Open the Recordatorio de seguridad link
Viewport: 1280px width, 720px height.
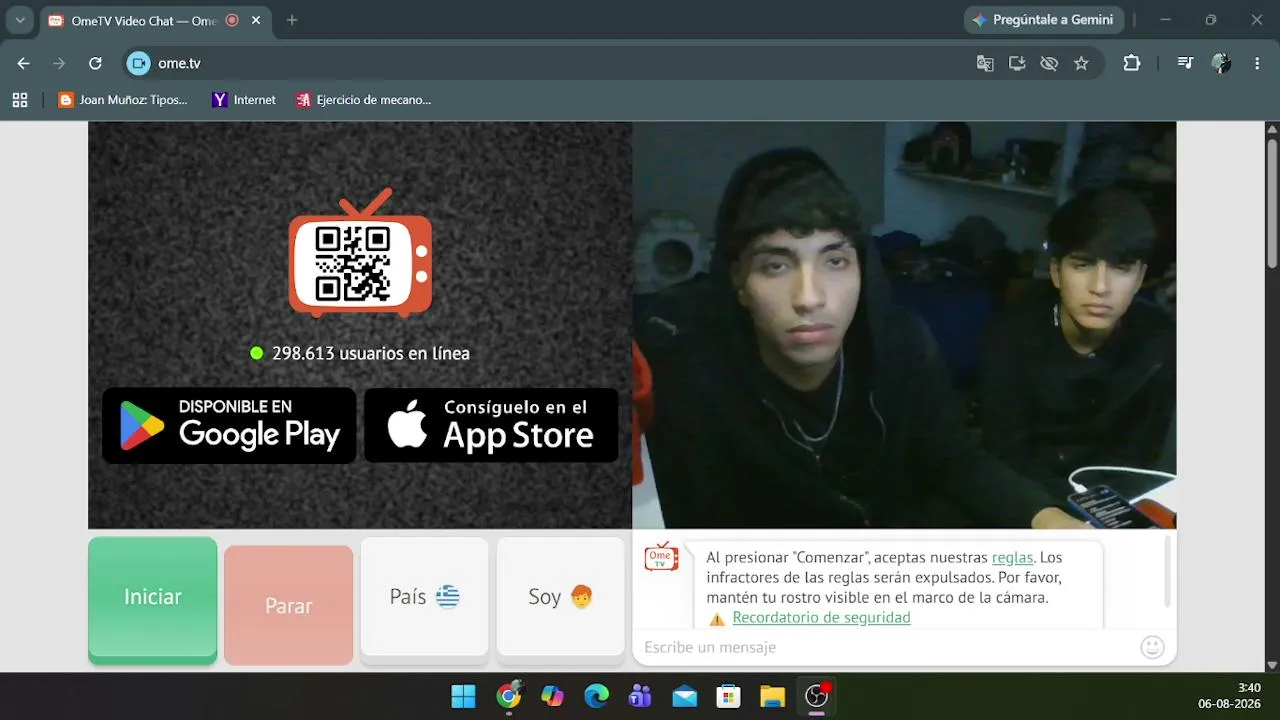[x=821, y=618]
